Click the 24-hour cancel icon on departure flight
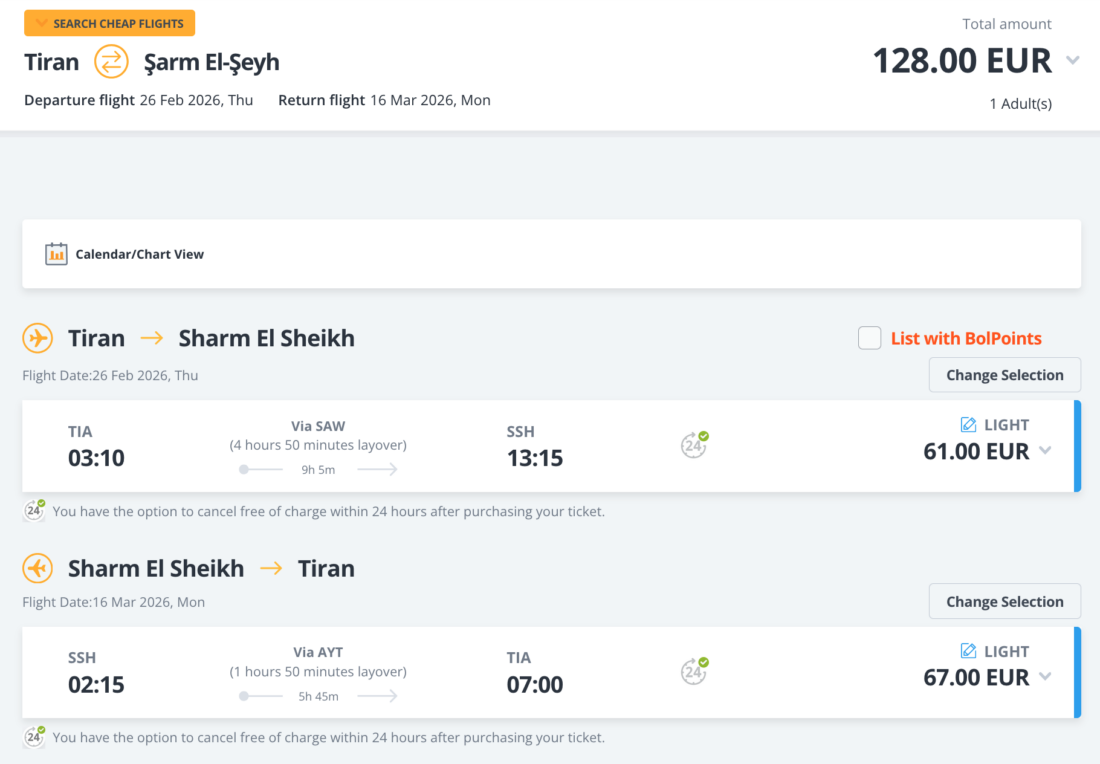 [694, 445]
